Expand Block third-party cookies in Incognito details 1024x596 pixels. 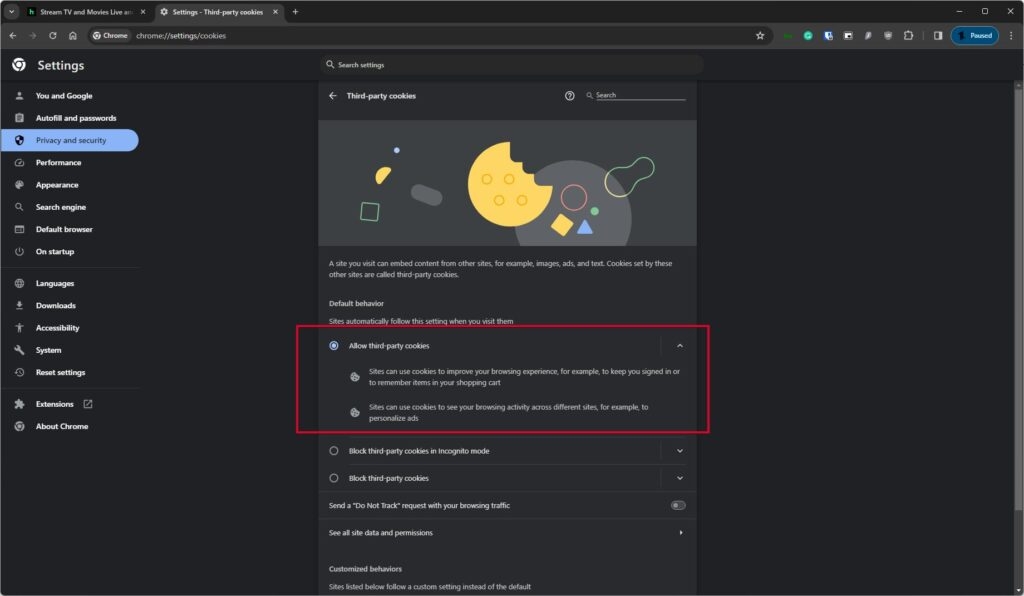[x=680, y=451]
